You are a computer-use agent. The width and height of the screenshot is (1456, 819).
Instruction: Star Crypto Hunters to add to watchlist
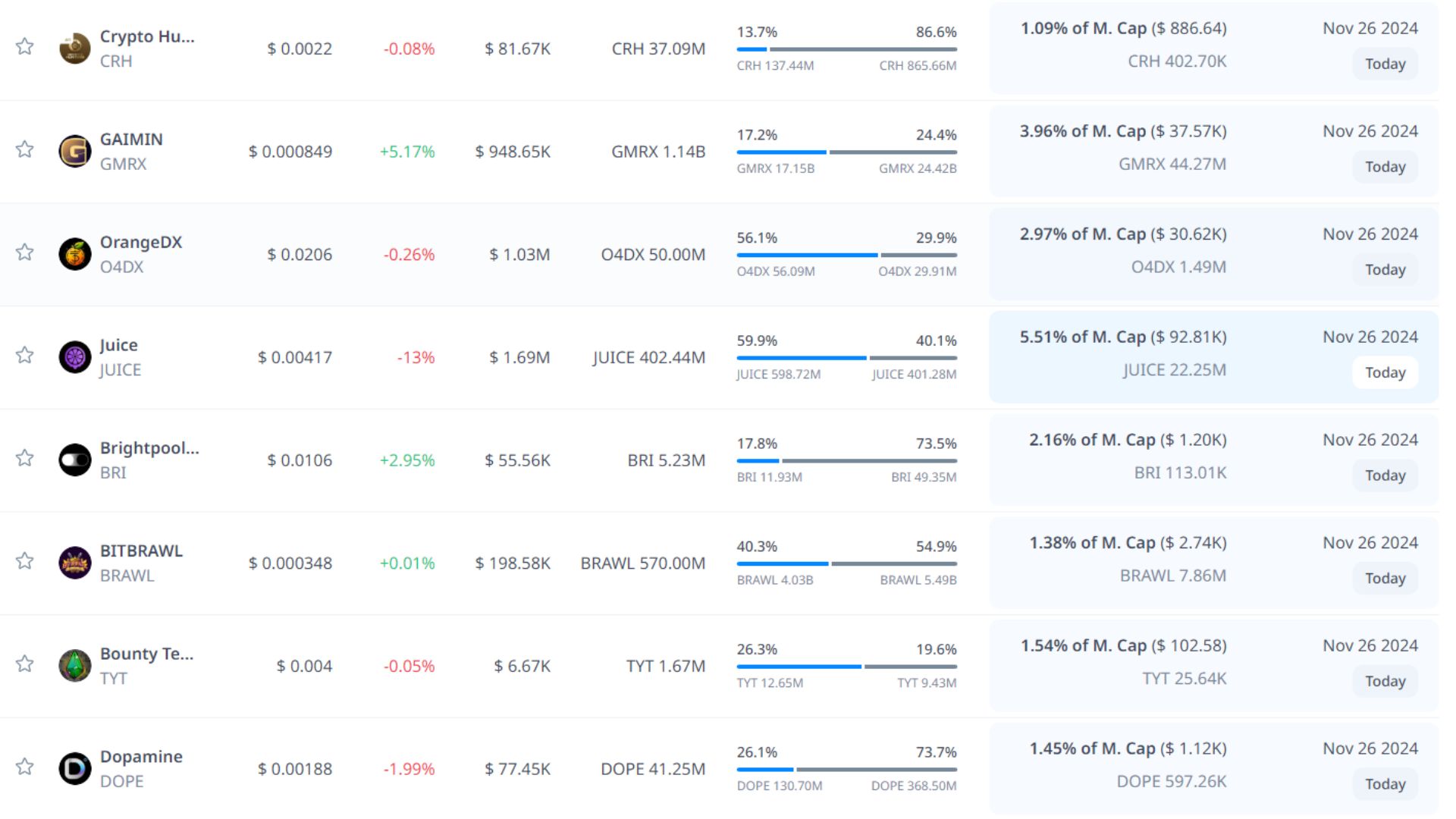pyautogui.click(x=25, y=47)
